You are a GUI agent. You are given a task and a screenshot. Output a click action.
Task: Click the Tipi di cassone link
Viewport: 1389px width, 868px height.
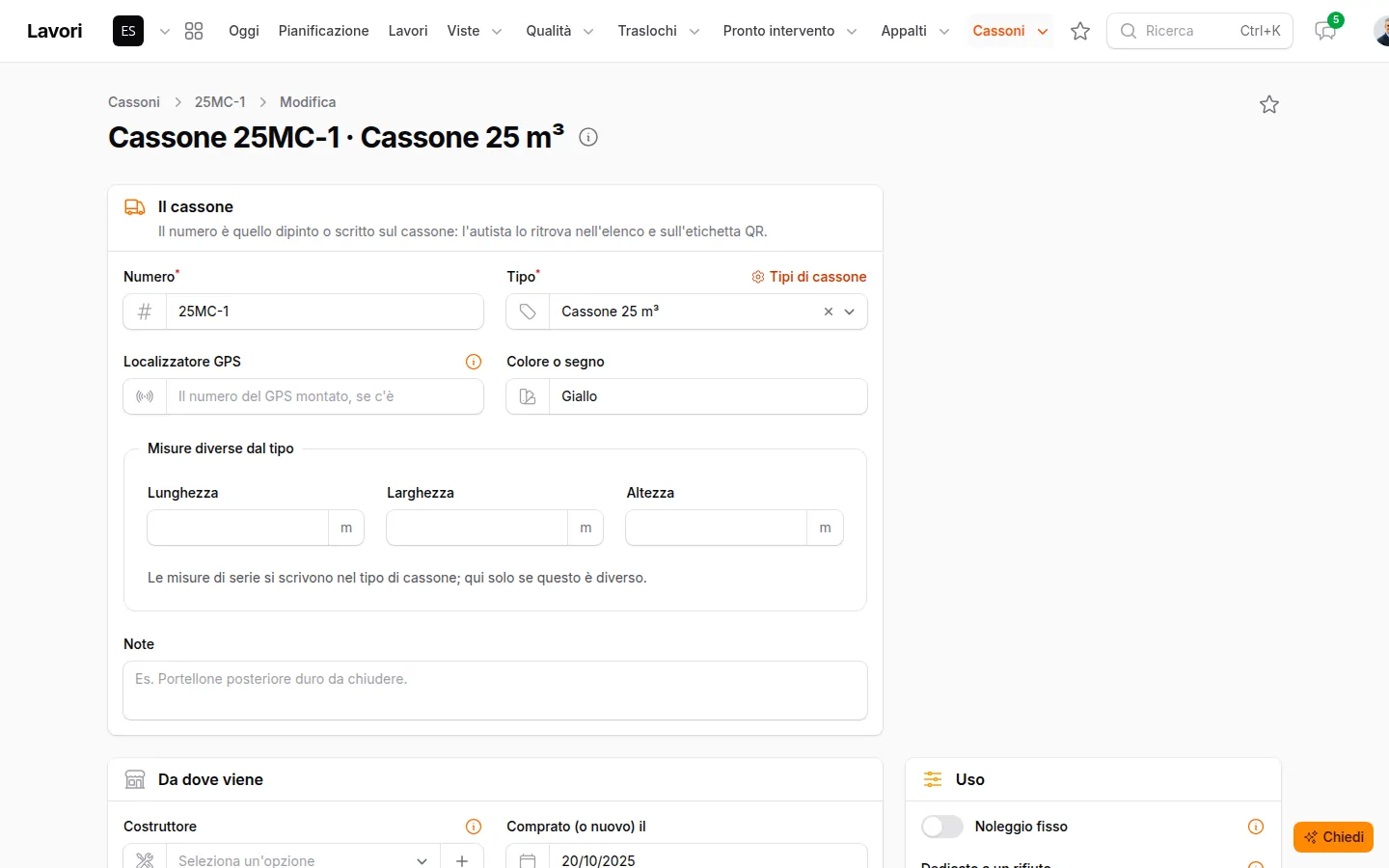click(x=809, y=277)
